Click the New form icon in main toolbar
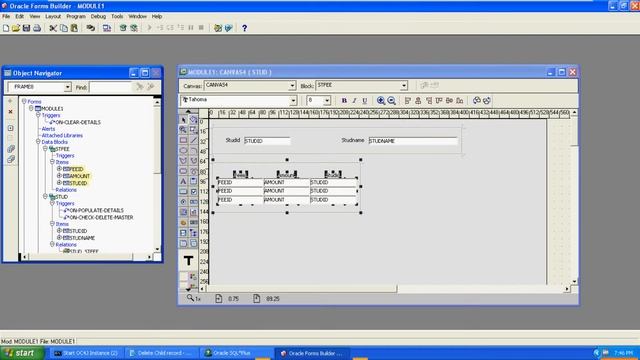 (6, 28)
